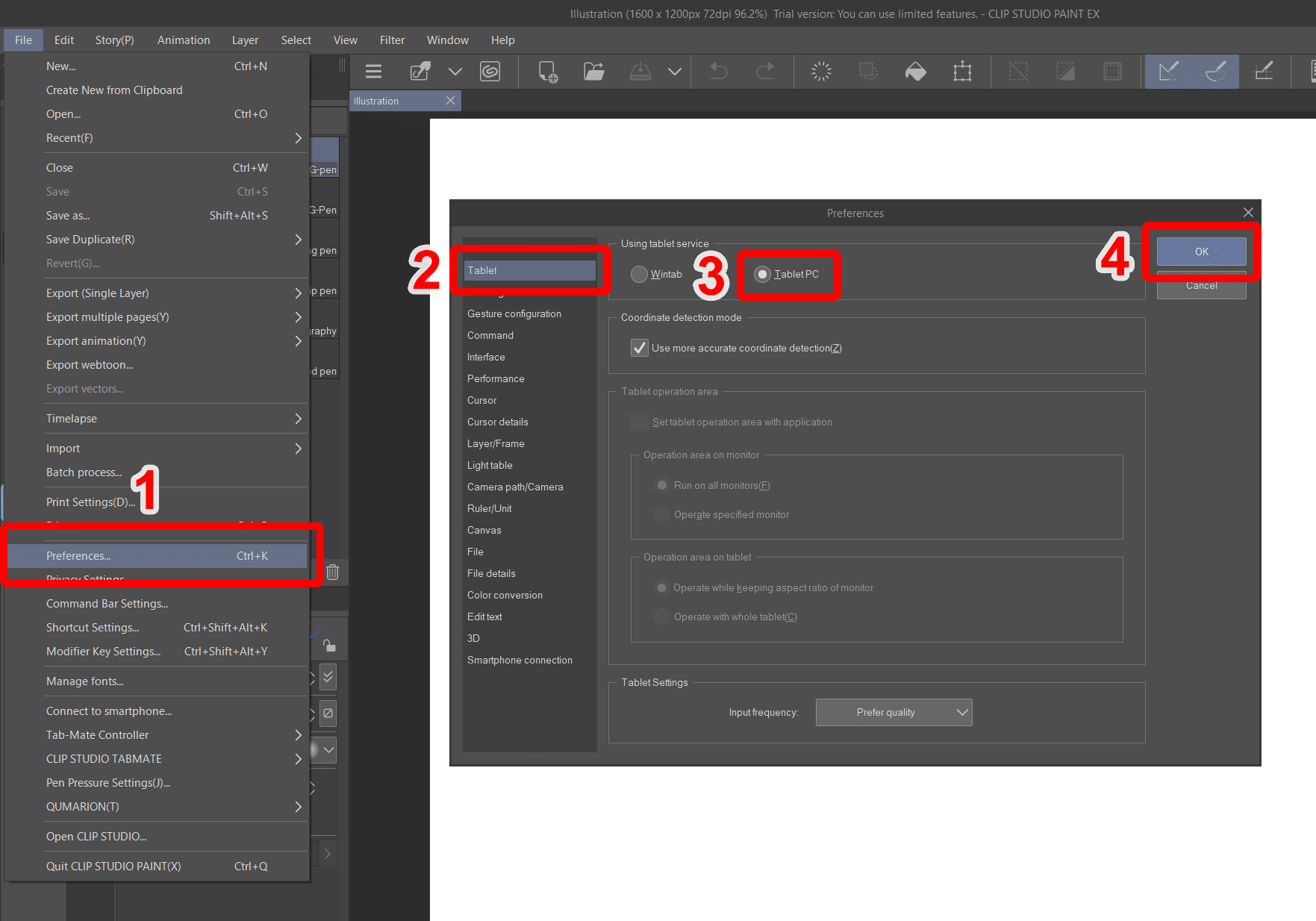Click the Scale/Rotate transform icon

click(962, 72)
